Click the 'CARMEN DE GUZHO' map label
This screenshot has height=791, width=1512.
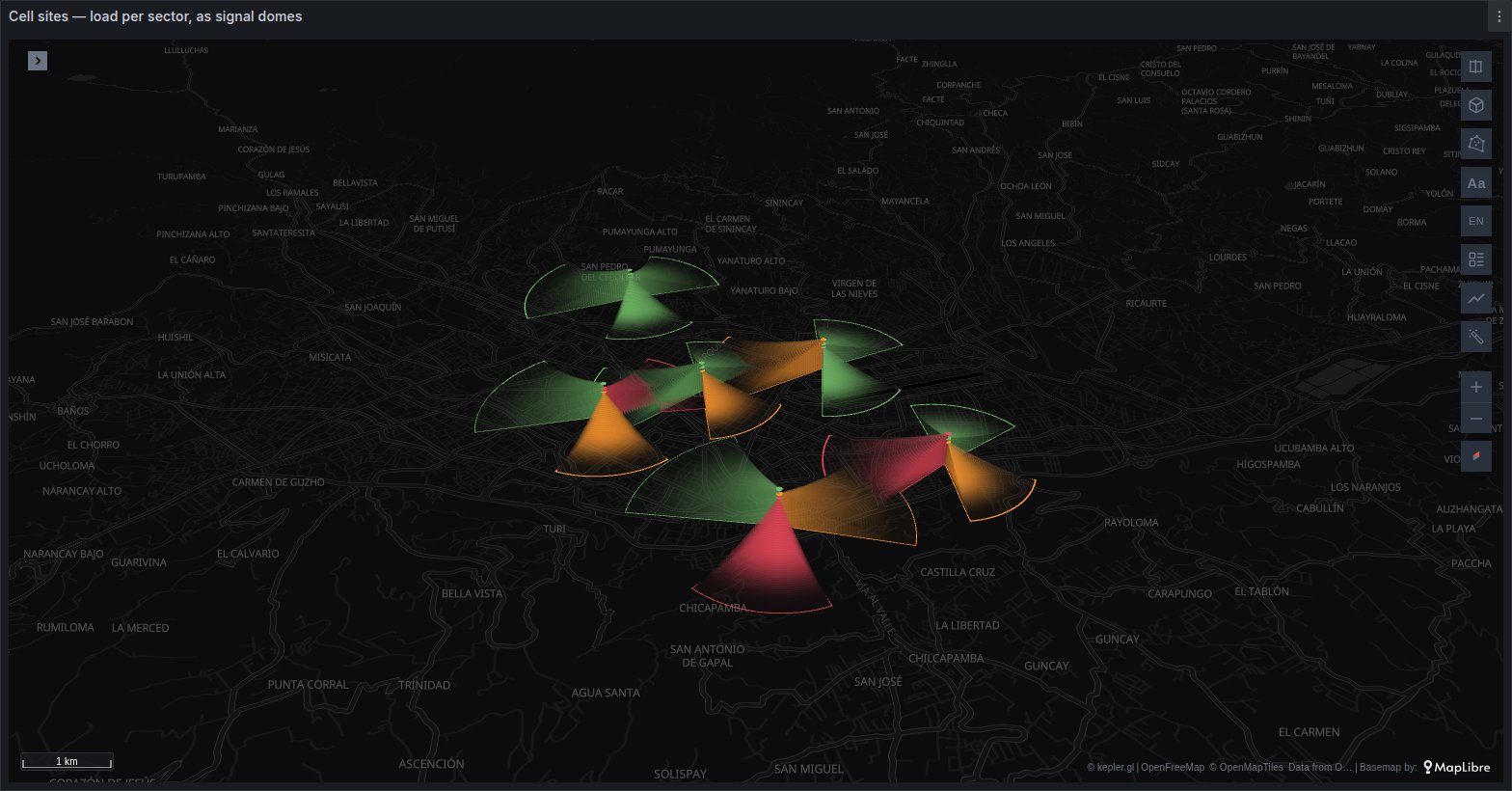[x=279, y=482]
